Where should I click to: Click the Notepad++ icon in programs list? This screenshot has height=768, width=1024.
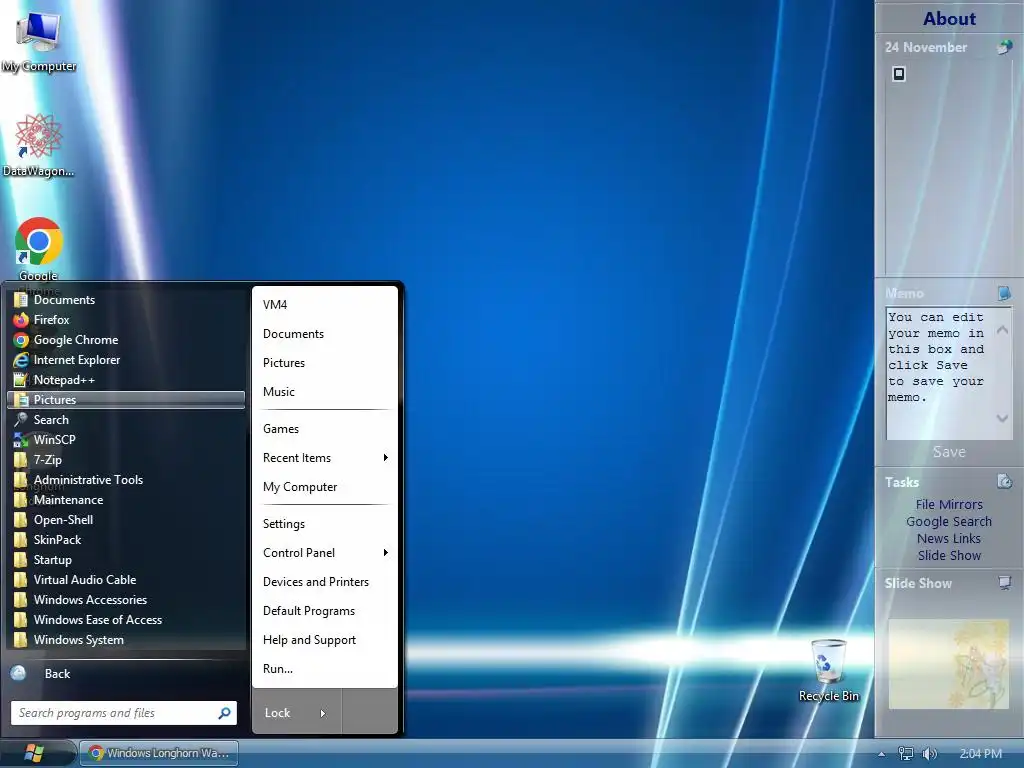coord(21,380)
